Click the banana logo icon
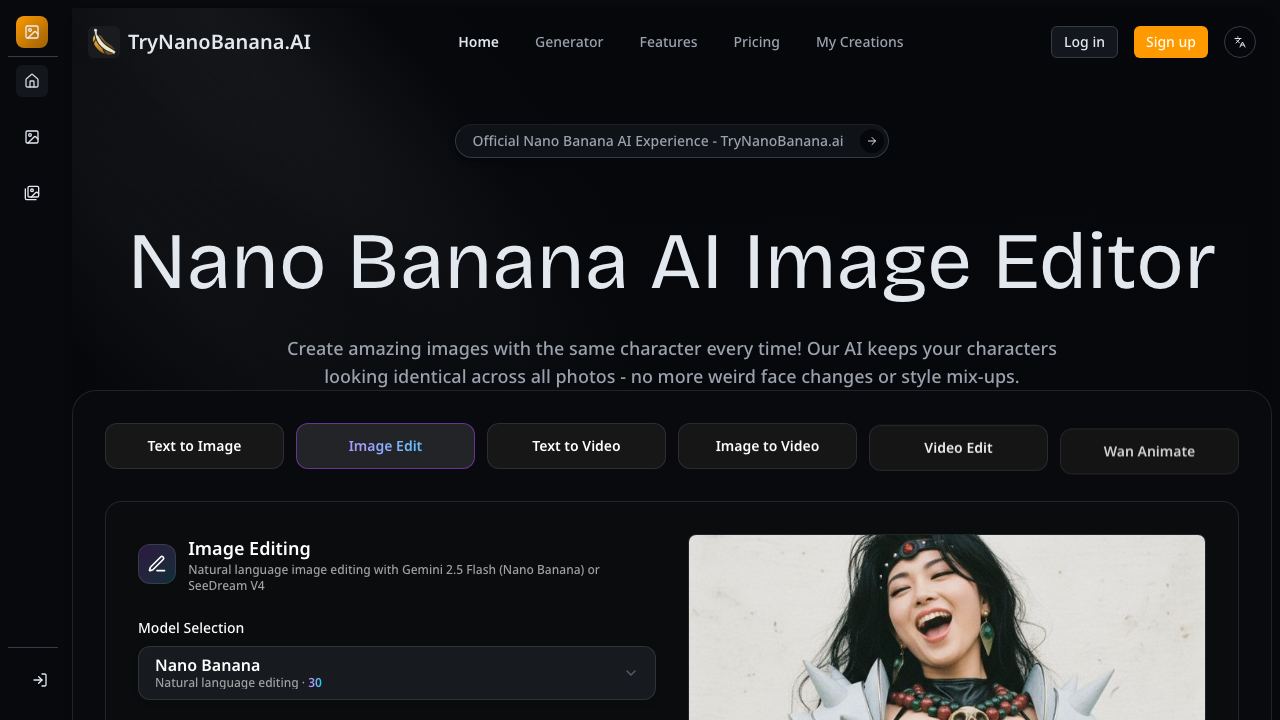 click(104, 42)
